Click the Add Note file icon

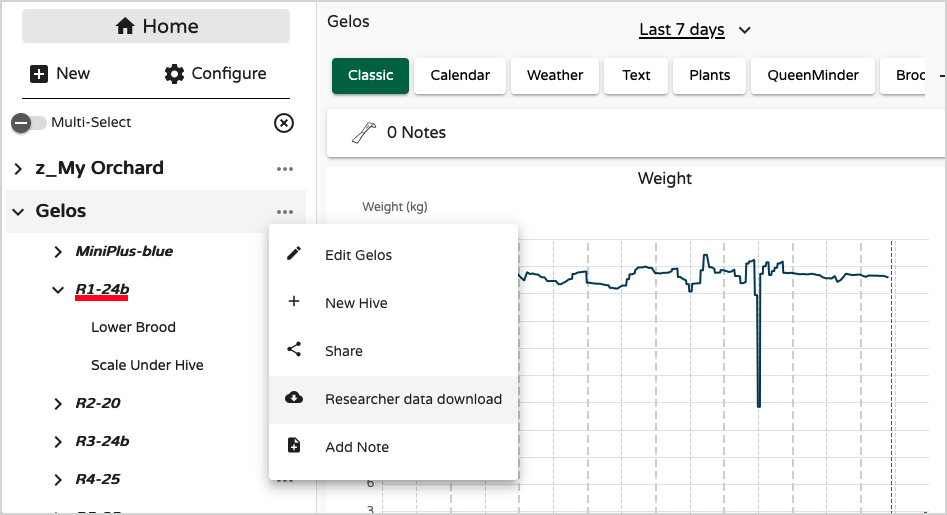294,446
